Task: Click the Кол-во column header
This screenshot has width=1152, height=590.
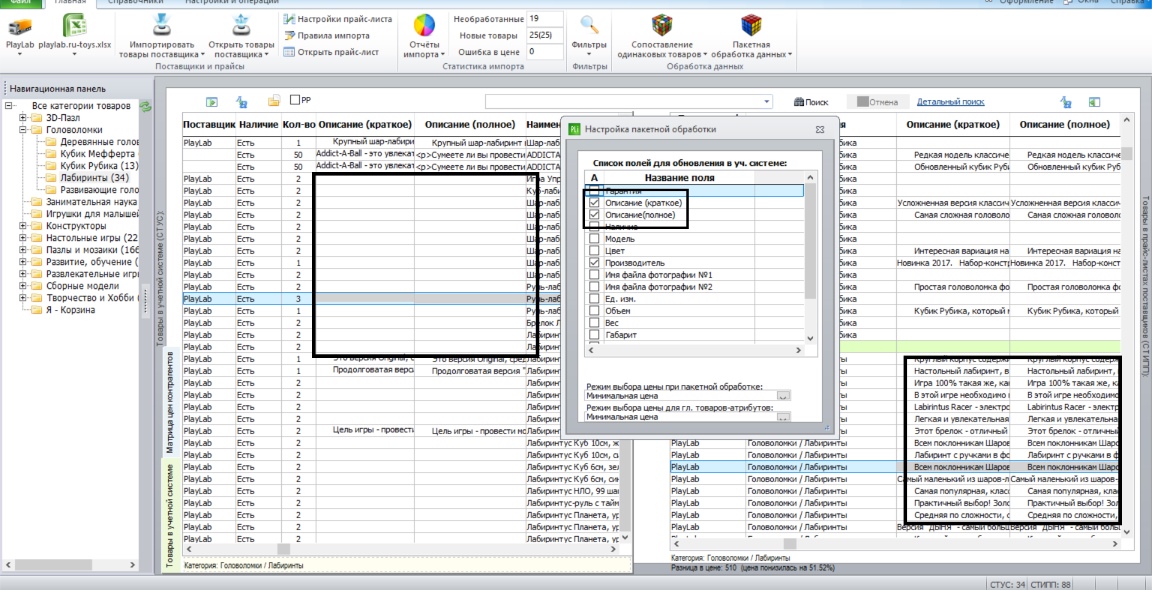Action: (x=298, y=125)
